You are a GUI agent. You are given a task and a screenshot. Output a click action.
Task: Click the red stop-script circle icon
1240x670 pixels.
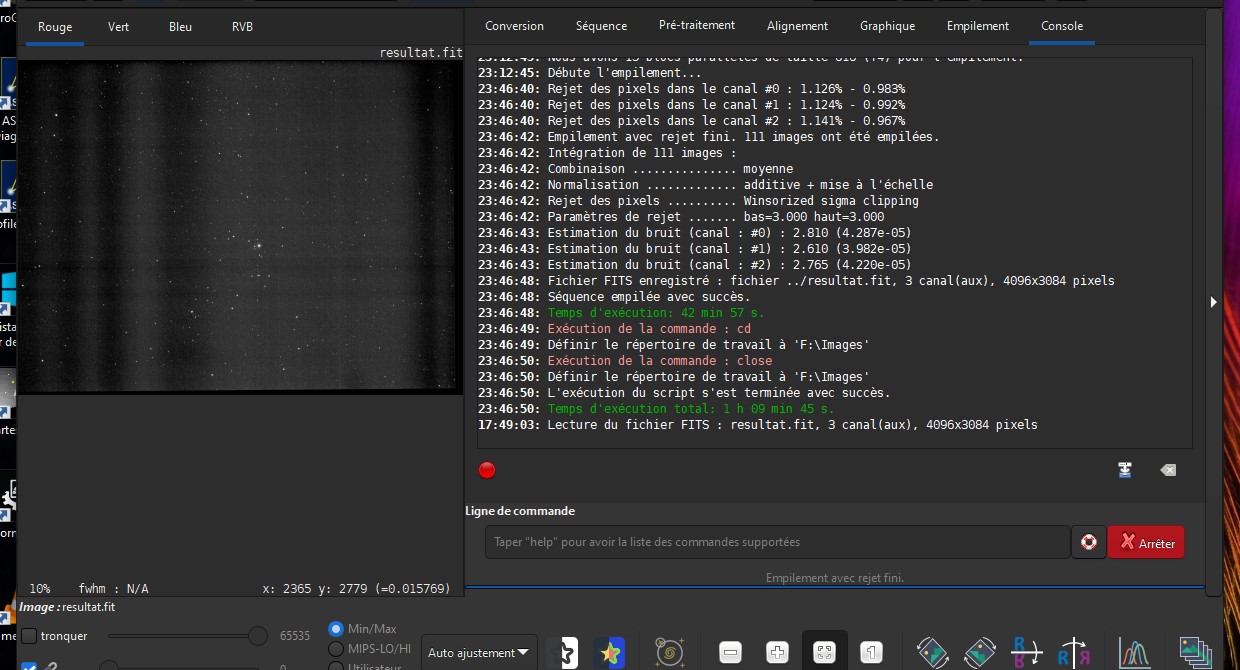click(487, 470)
